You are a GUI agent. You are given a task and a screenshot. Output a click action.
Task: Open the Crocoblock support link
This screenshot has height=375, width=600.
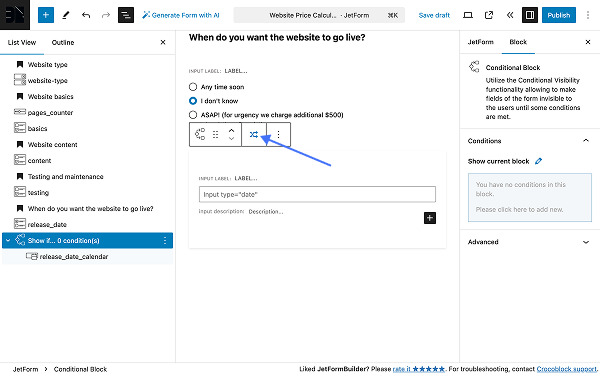click(x=567, y=369)
